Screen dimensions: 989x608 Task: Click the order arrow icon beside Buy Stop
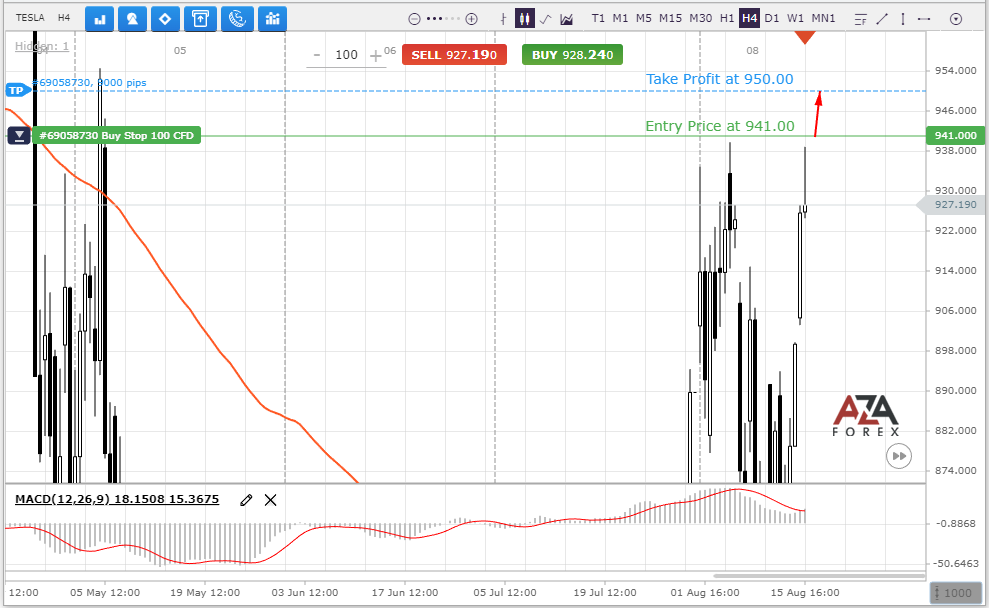19,136
